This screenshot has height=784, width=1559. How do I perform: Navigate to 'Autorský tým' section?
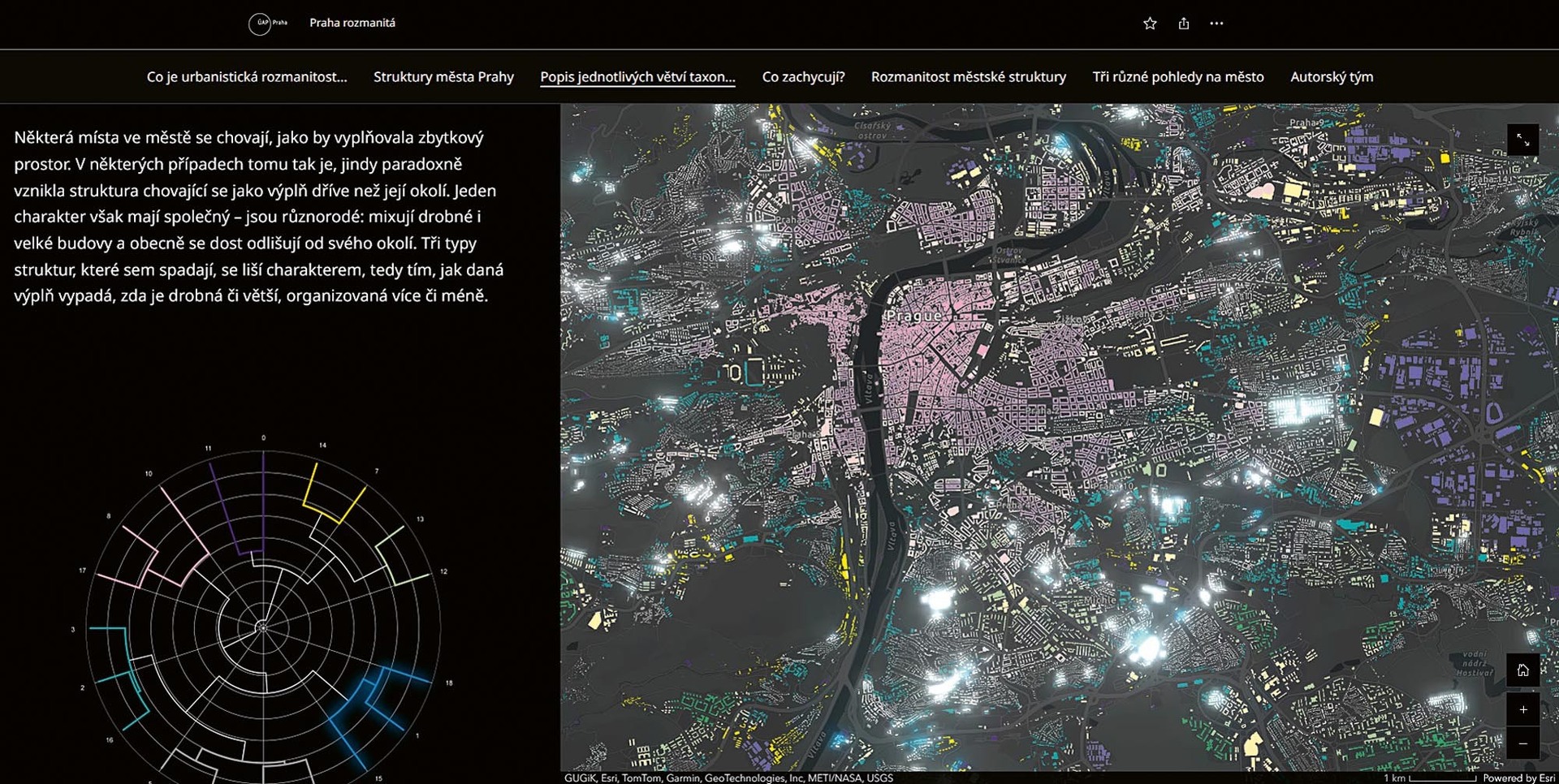coord(1332,77)
